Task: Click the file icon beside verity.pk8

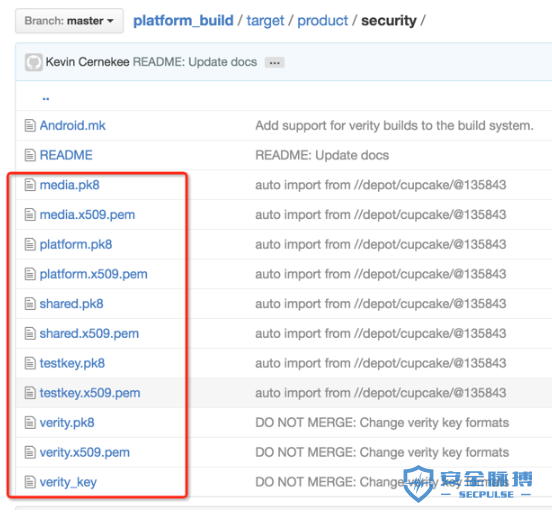Action: pyautogui.click(x=30, y=423)
